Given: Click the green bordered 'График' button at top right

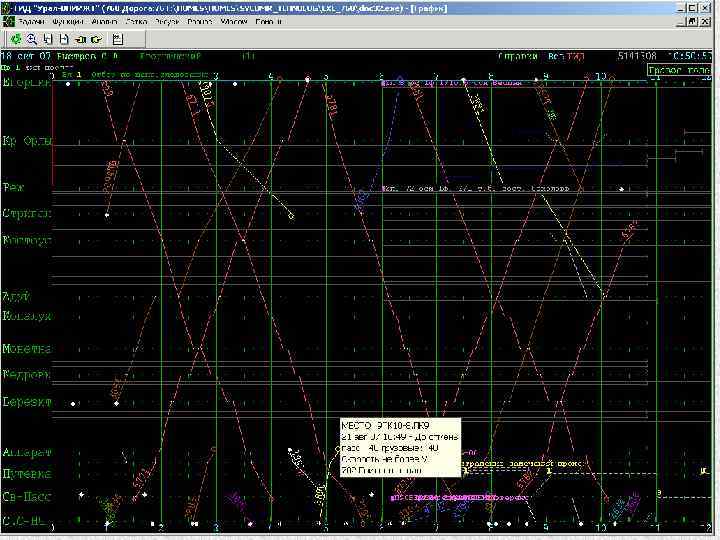Looking at the screenshot, I should pos(679,70).
